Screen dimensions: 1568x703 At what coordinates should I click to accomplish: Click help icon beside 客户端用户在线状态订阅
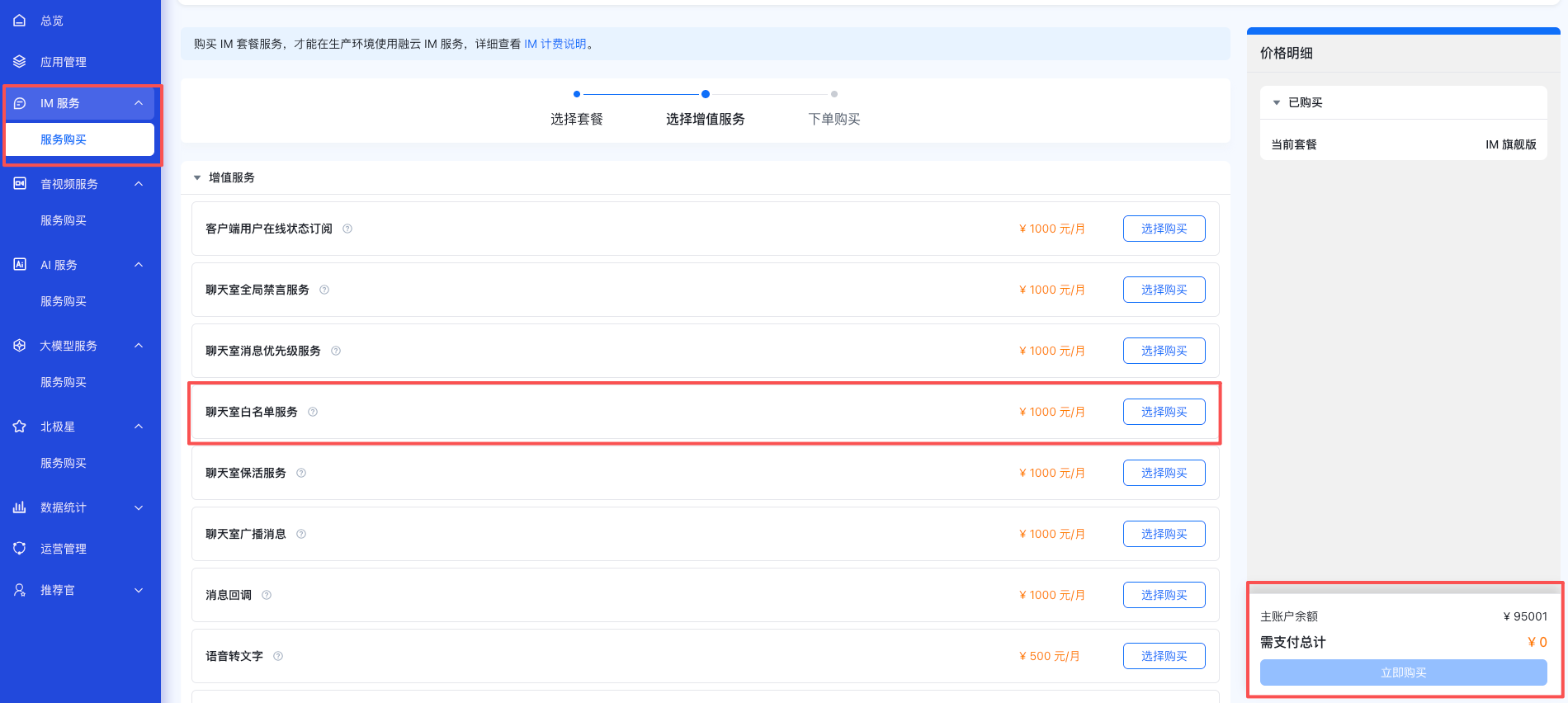point(347,229)
